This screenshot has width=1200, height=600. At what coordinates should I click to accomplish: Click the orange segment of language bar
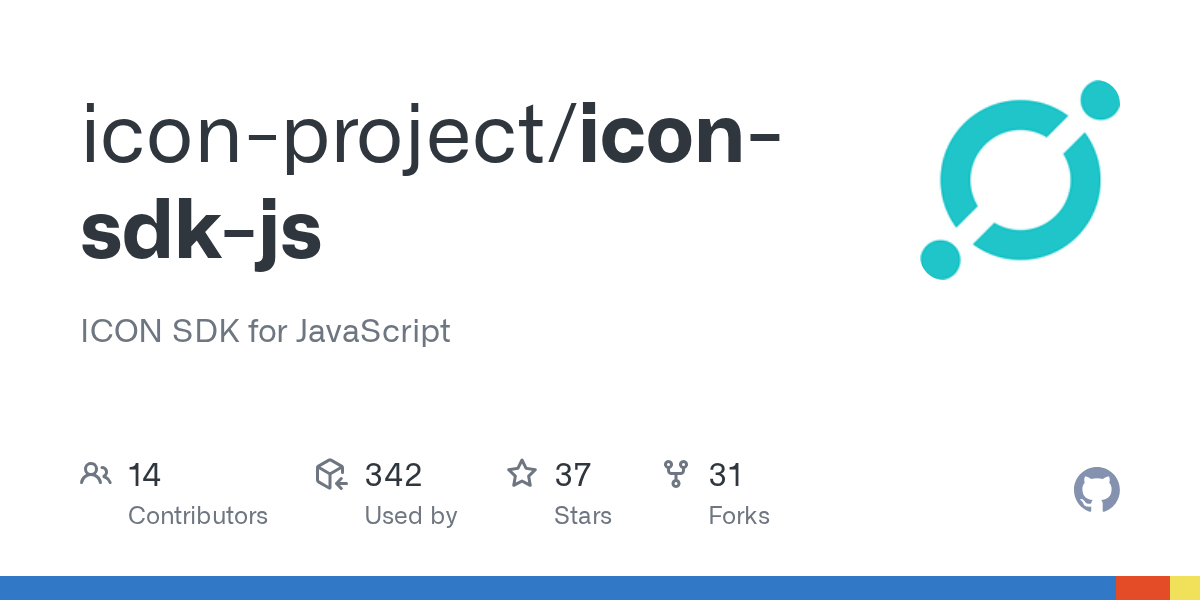(x=1143, y=588)
